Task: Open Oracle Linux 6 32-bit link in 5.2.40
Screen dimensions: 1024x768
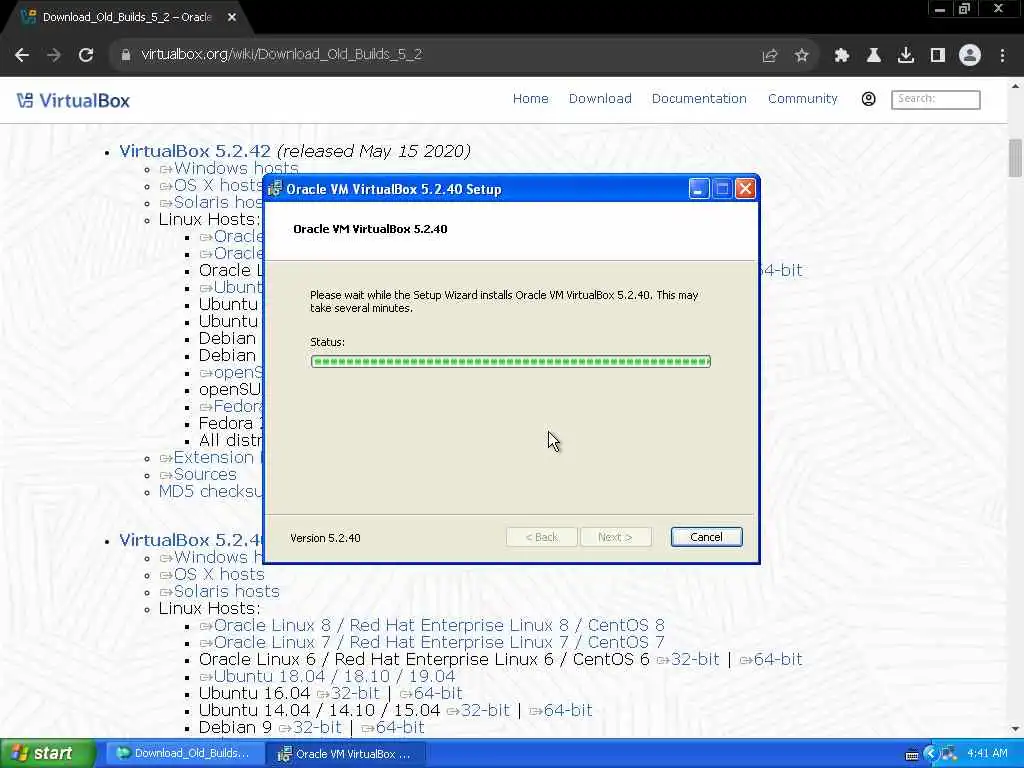Action: 688,660
